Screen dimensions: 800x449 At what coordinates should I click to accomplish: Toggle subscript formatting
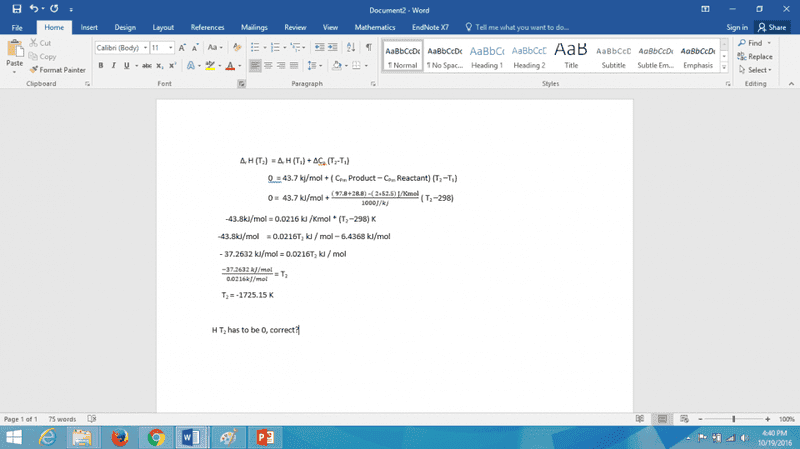pyautogui.click(x=161, y=66)
